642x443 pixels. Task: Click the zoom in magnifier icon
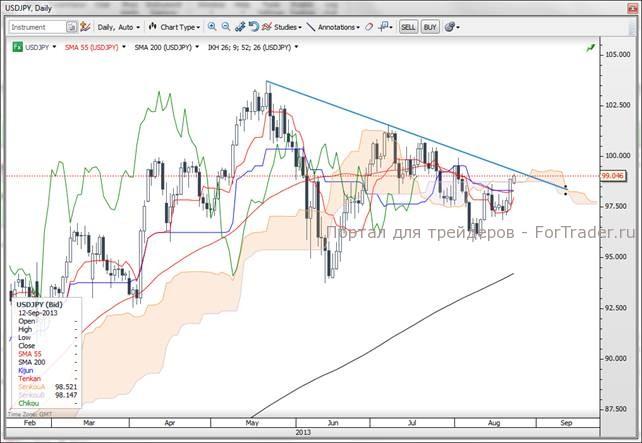[212, 27]
